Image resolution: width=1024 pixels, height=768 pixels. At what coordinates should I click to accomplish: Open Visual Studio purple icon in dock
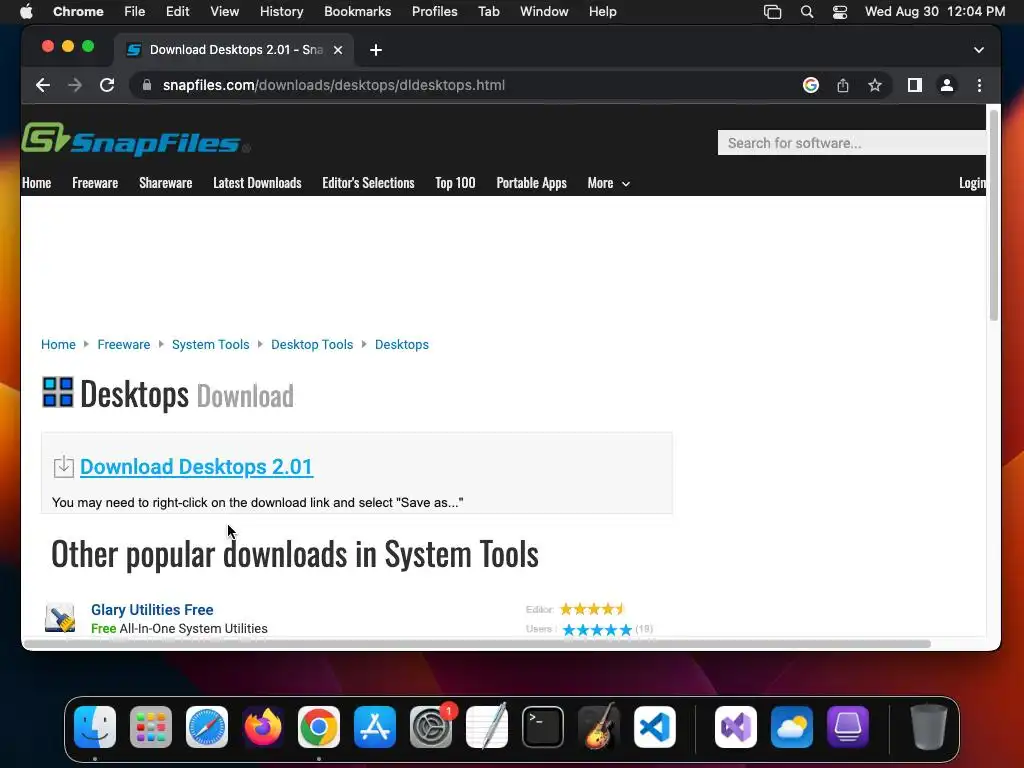pos(736,727)
